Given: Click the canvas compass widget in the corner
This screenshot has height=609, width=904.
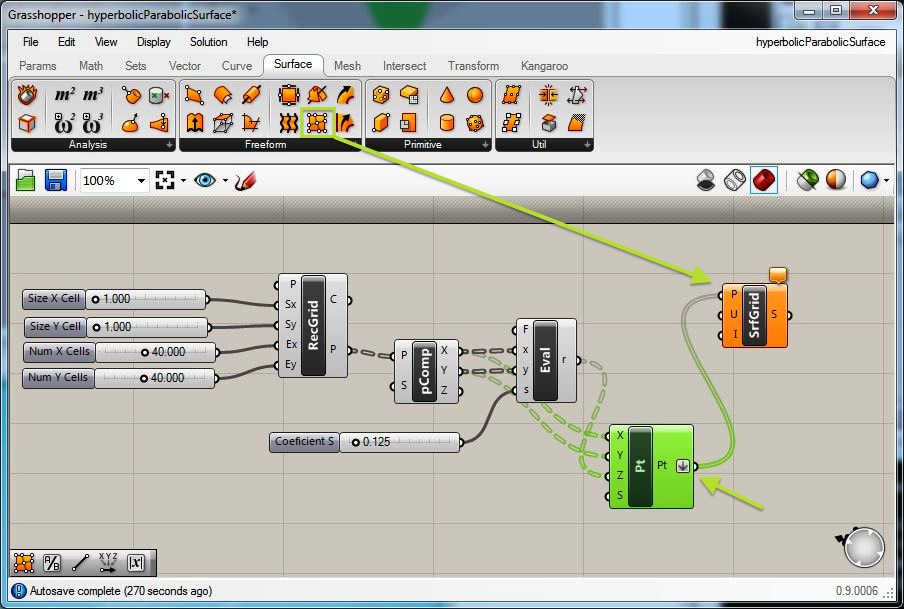Looking at the screenshot, I should click(862, 546).
